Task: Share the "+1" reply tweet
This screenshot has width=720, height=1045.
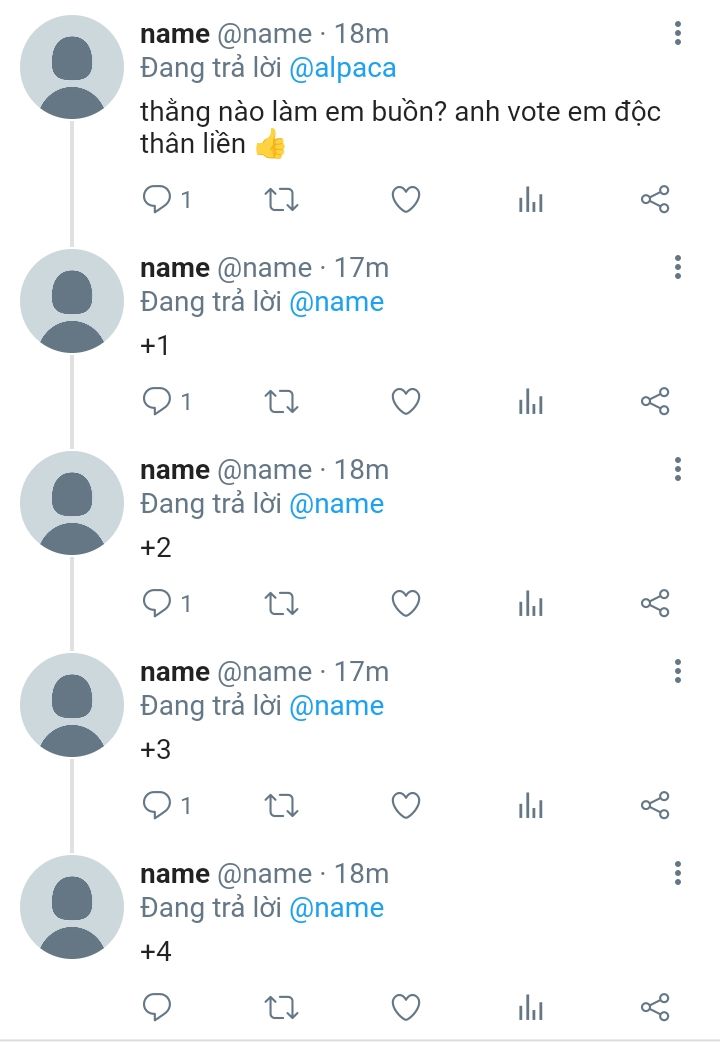Action: pyautogui.click(x=654, y=402)
